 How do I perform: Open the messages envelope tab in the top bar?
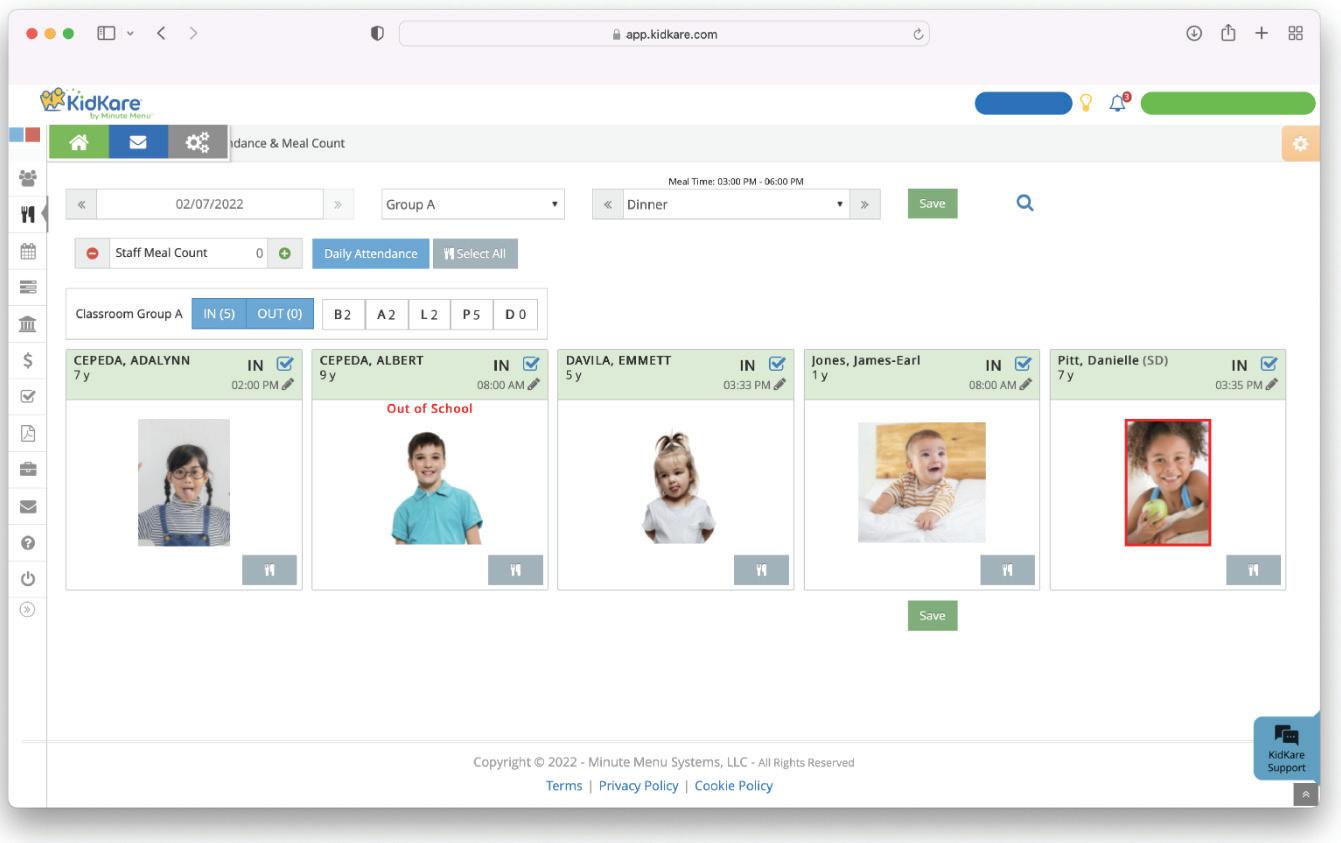[138, 143]
